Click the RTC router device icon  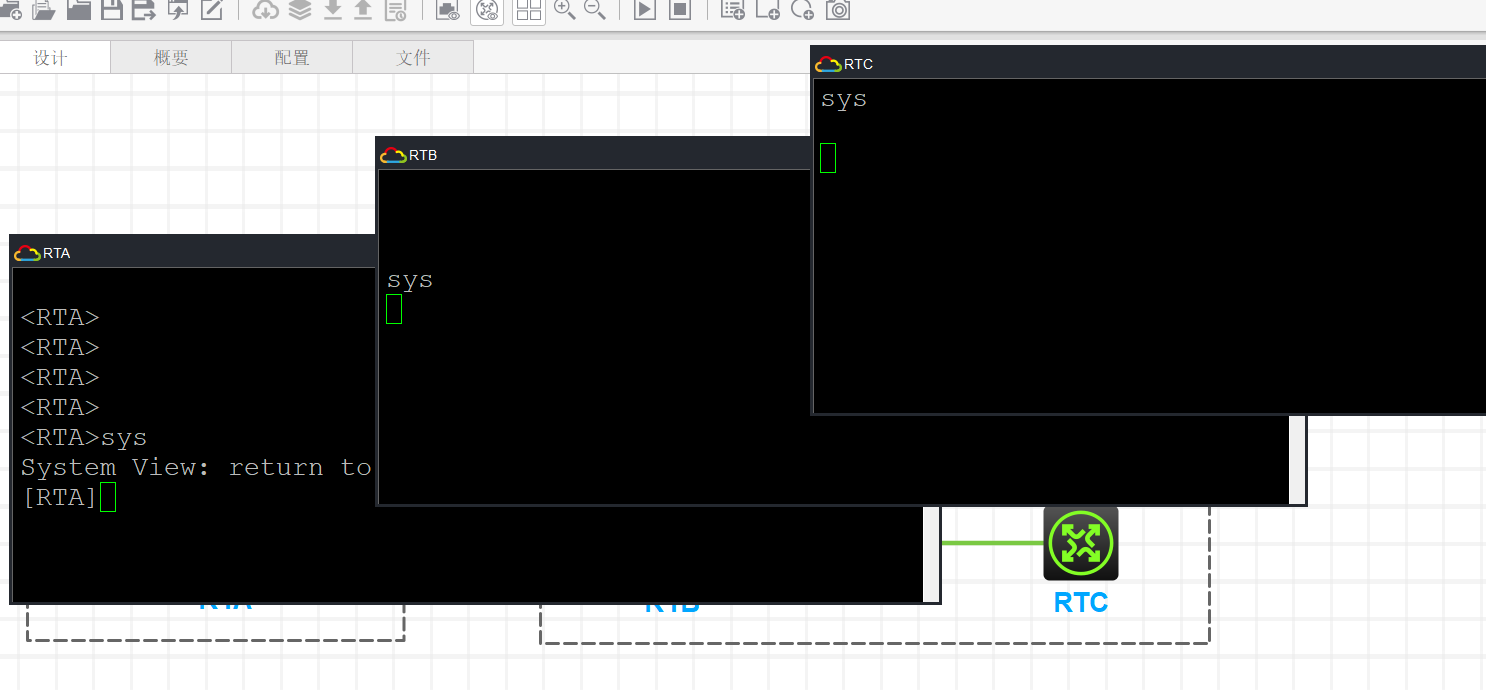(x=1081, y=543)
